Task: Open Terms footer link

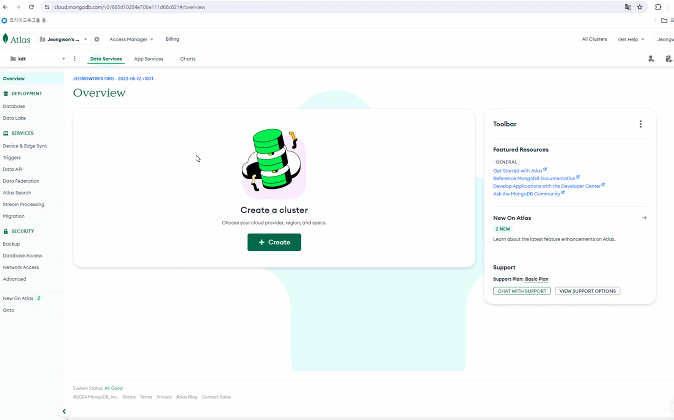Action: pos(146,397)
